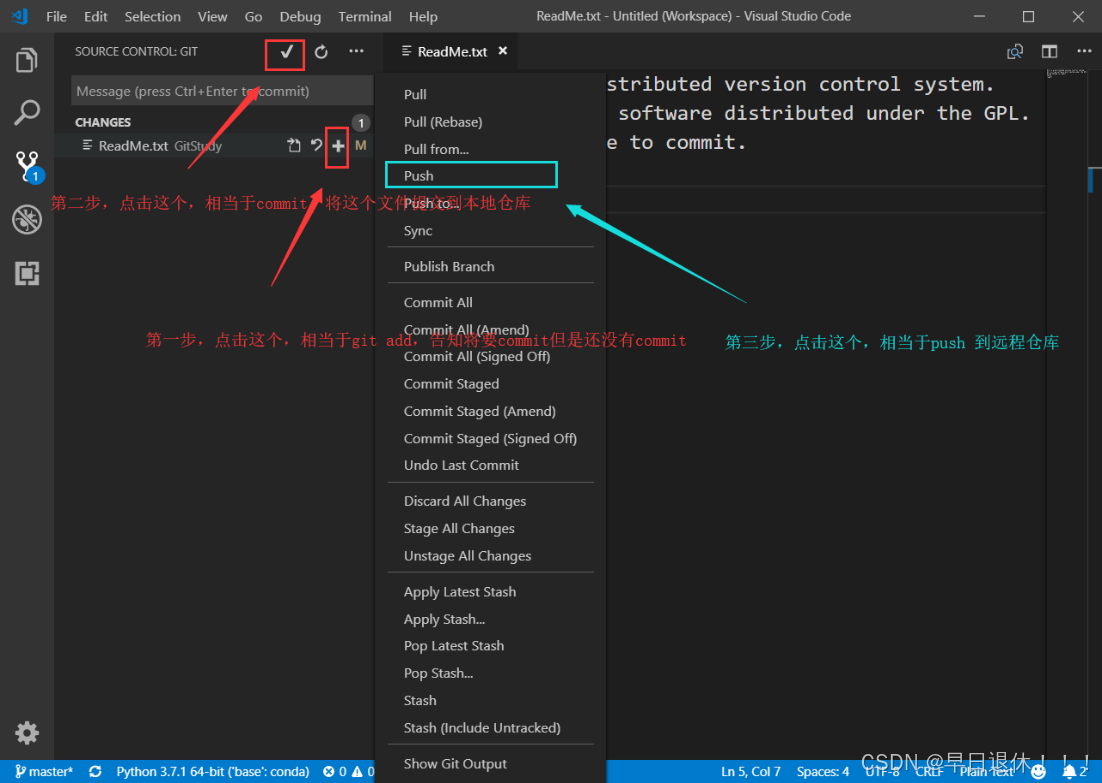This screenshot has height=783, width=1102.
Task: Click Open File icon for ReadMe.txt
Action: (x=294, y=145)
